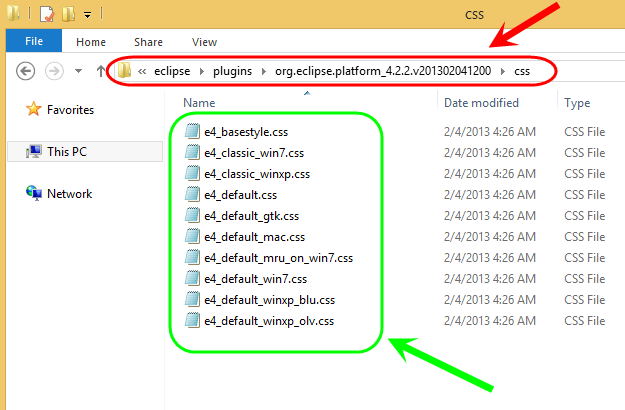The width and height of the screenshot is (625, 410).
Task: Click the Properties icon in quick access toolbar
Action: [47, 14]
